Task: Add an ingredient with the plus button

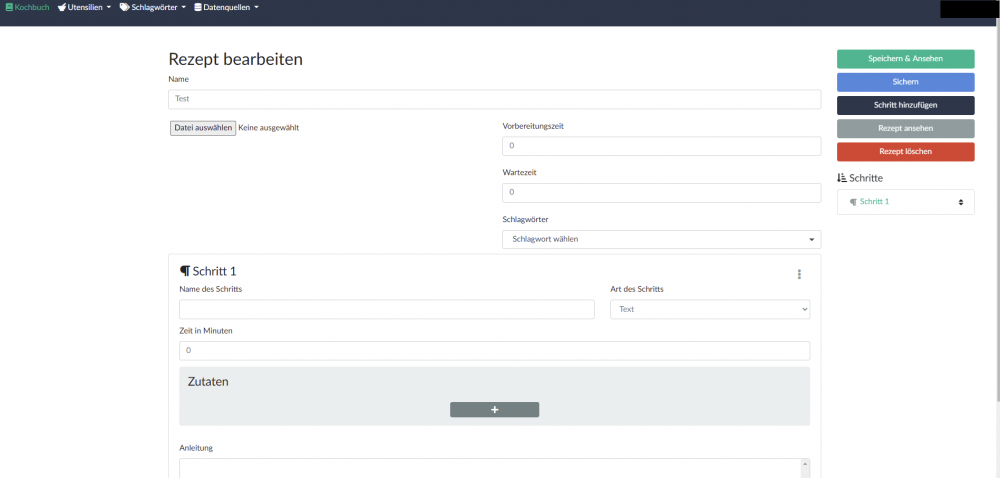Action: coord(494,410)
